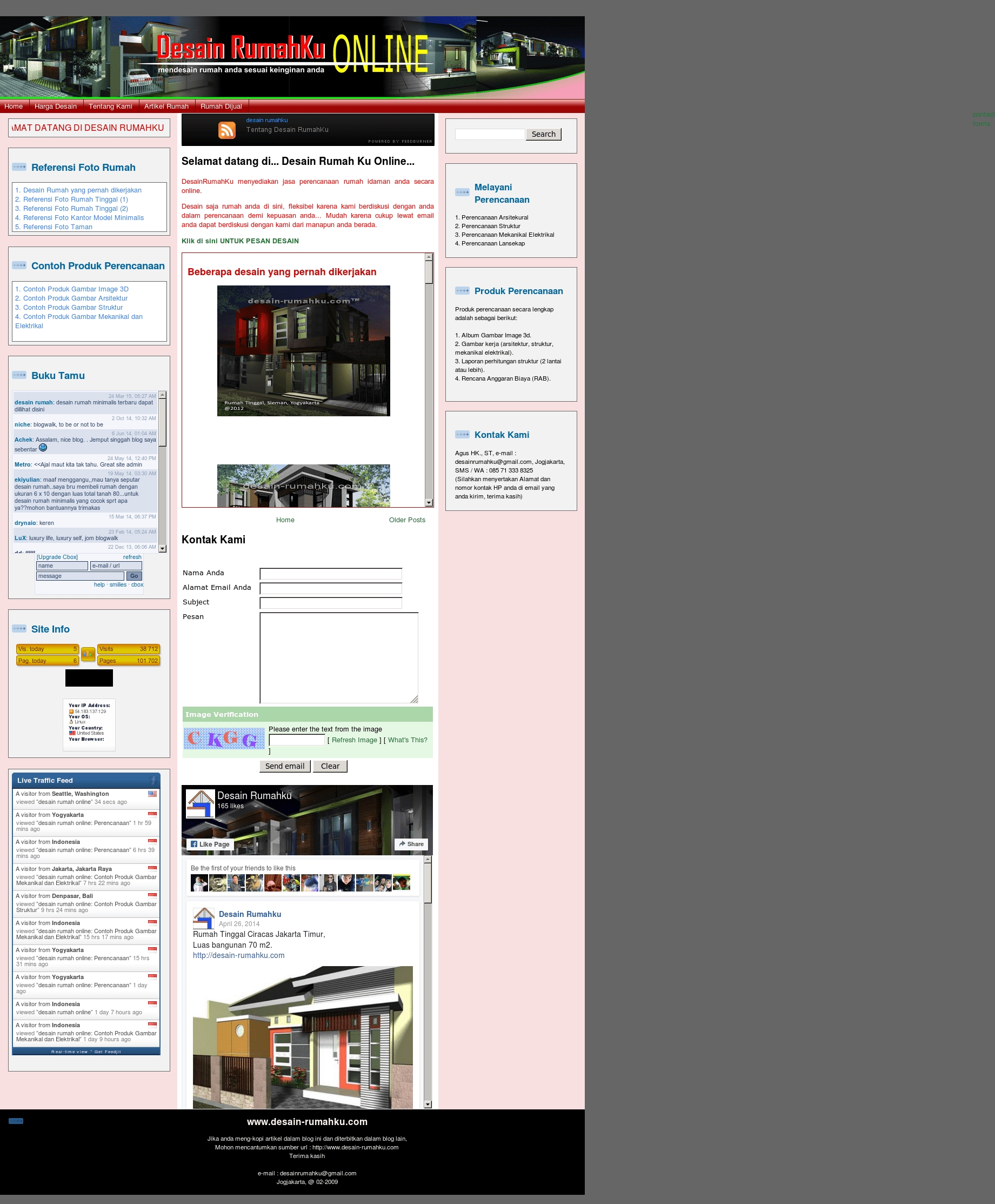
Task: Open the Artikel Rumah menu item
Action: [x=166, y=107]
